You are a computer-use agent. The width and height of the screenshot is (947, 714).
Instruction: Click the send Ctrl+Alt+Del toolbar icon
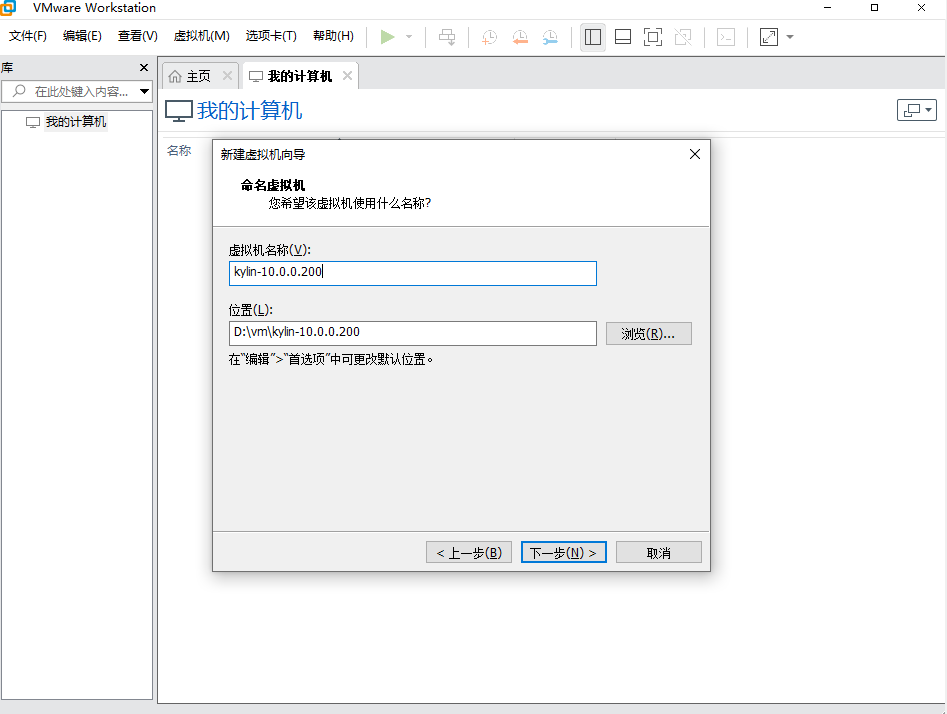click(x=447, y=37)
